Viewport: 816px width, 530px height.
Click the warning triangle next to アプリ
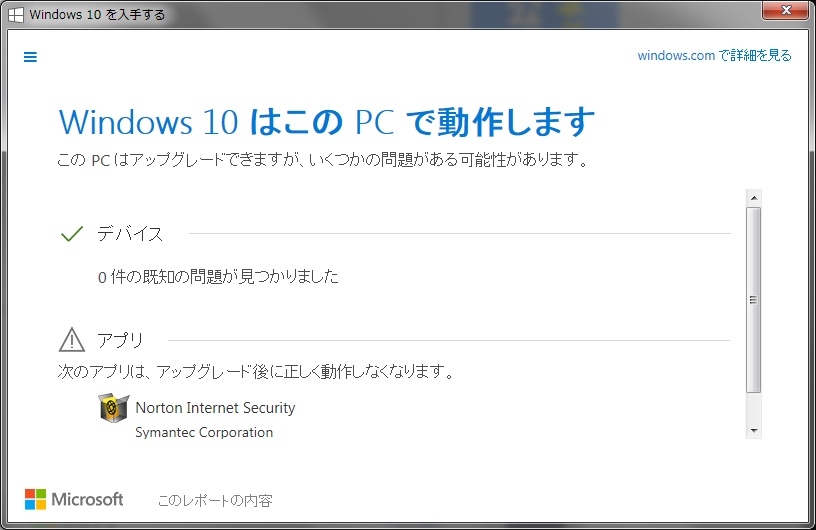coord(71,339)
